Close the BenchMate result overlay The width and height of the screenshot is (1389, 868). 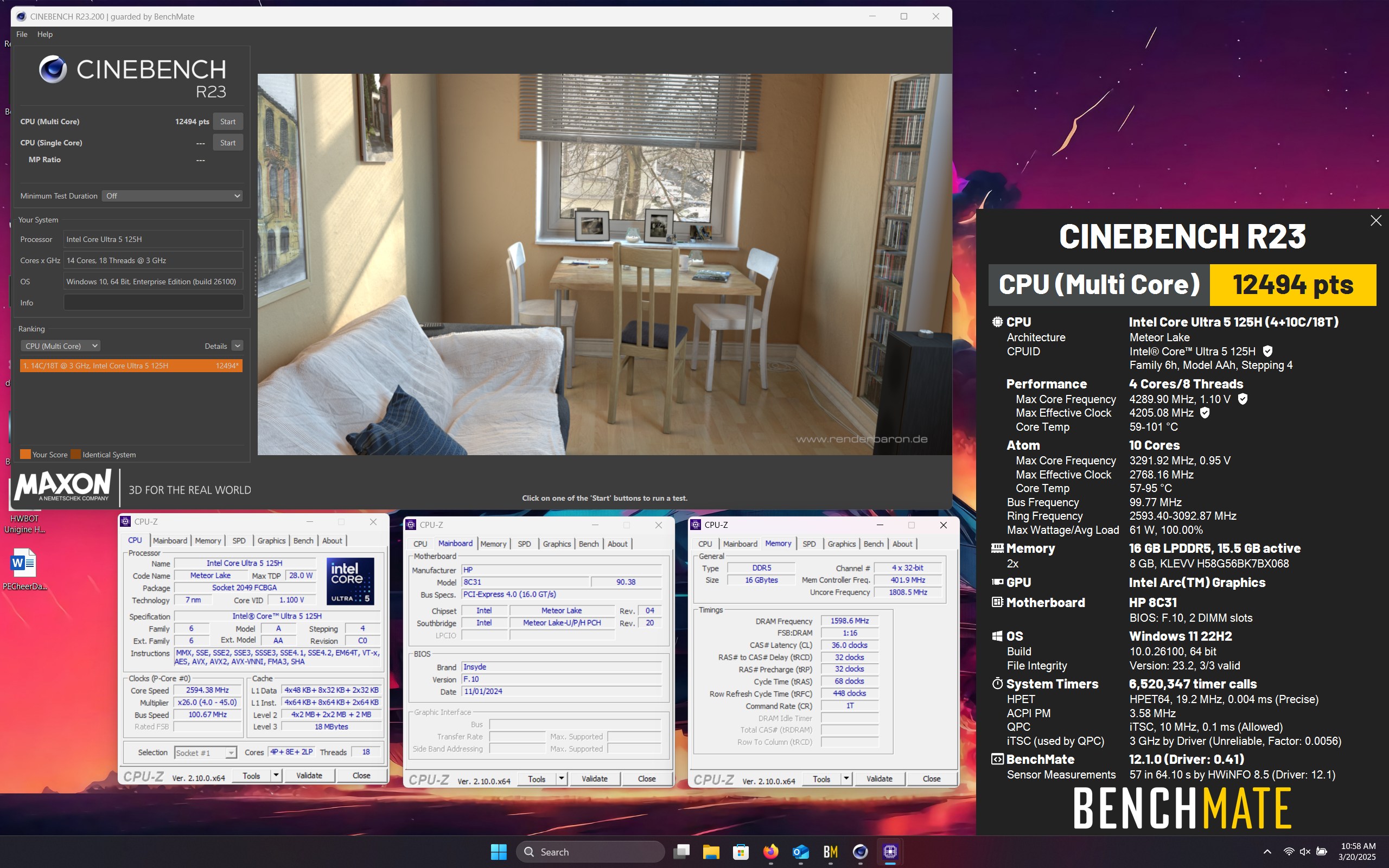pos(1375,220)
